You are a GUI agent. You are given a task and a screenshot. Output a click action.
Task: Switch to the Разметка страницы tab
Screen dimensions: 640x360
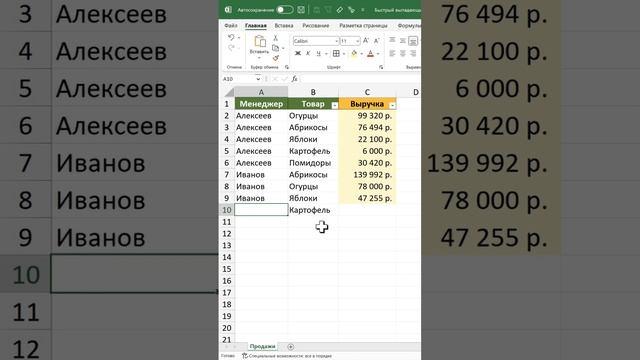coord(363,25)
